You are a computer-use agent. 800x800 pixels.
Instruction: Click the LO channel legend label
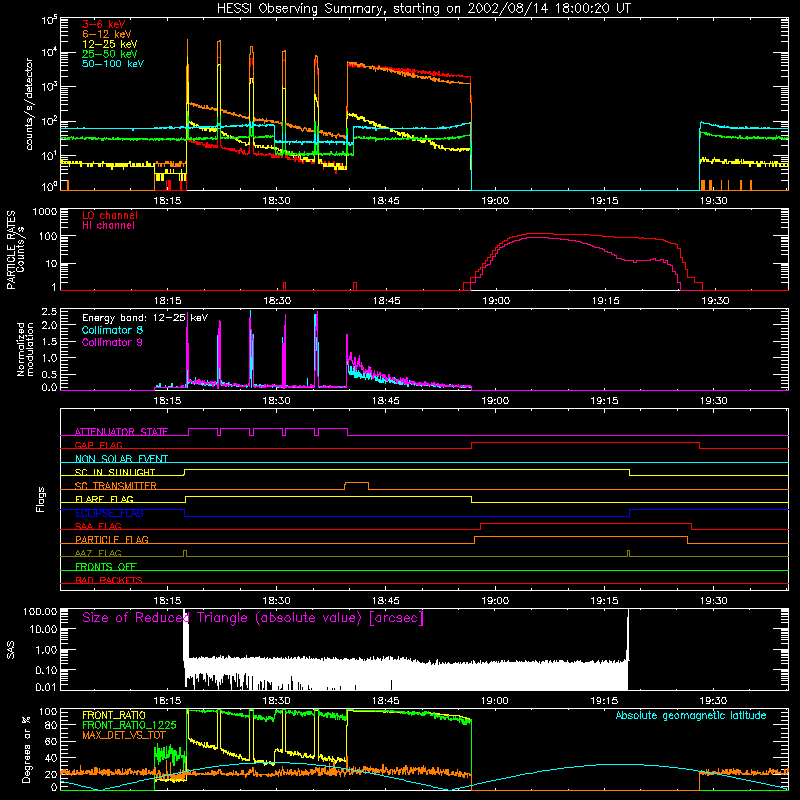pos(110,216)
